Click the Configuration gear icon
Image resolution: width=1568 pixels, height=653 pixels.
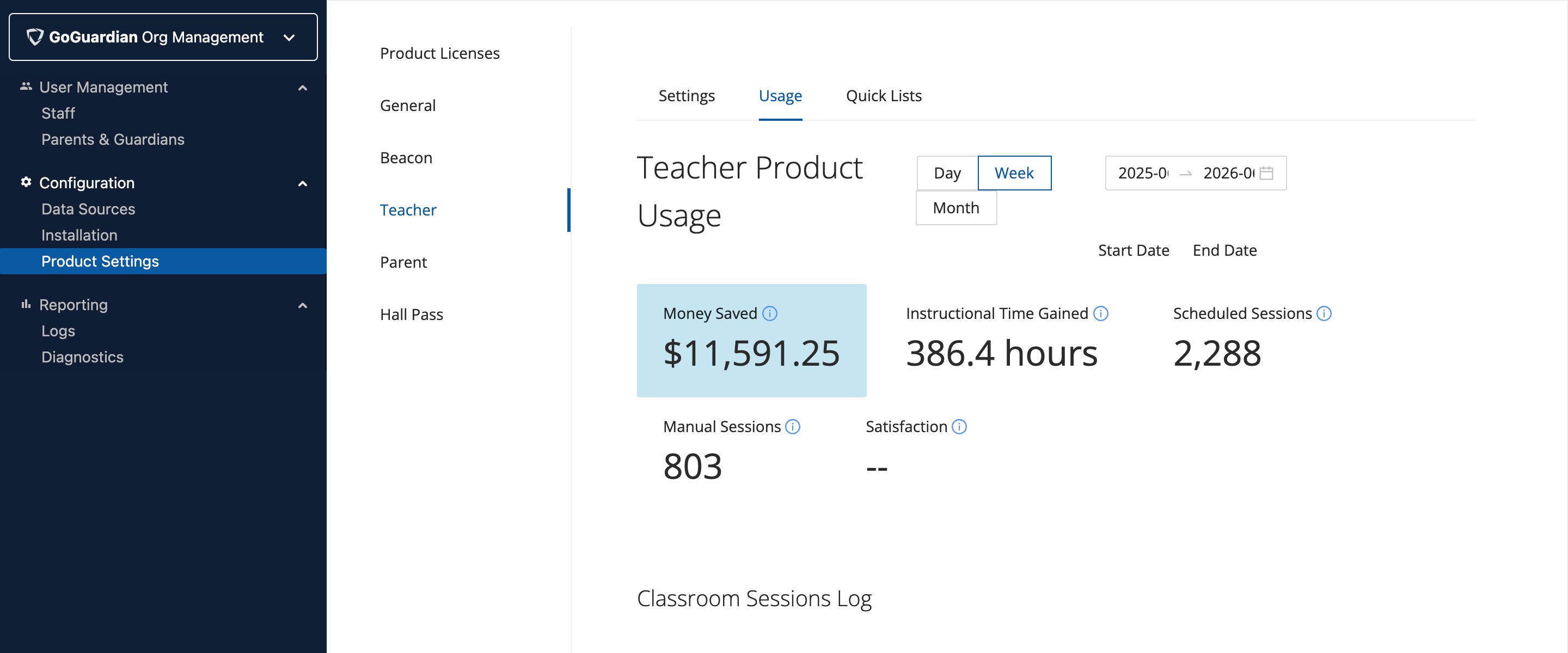pyautogui.click(x=26, y=182)
